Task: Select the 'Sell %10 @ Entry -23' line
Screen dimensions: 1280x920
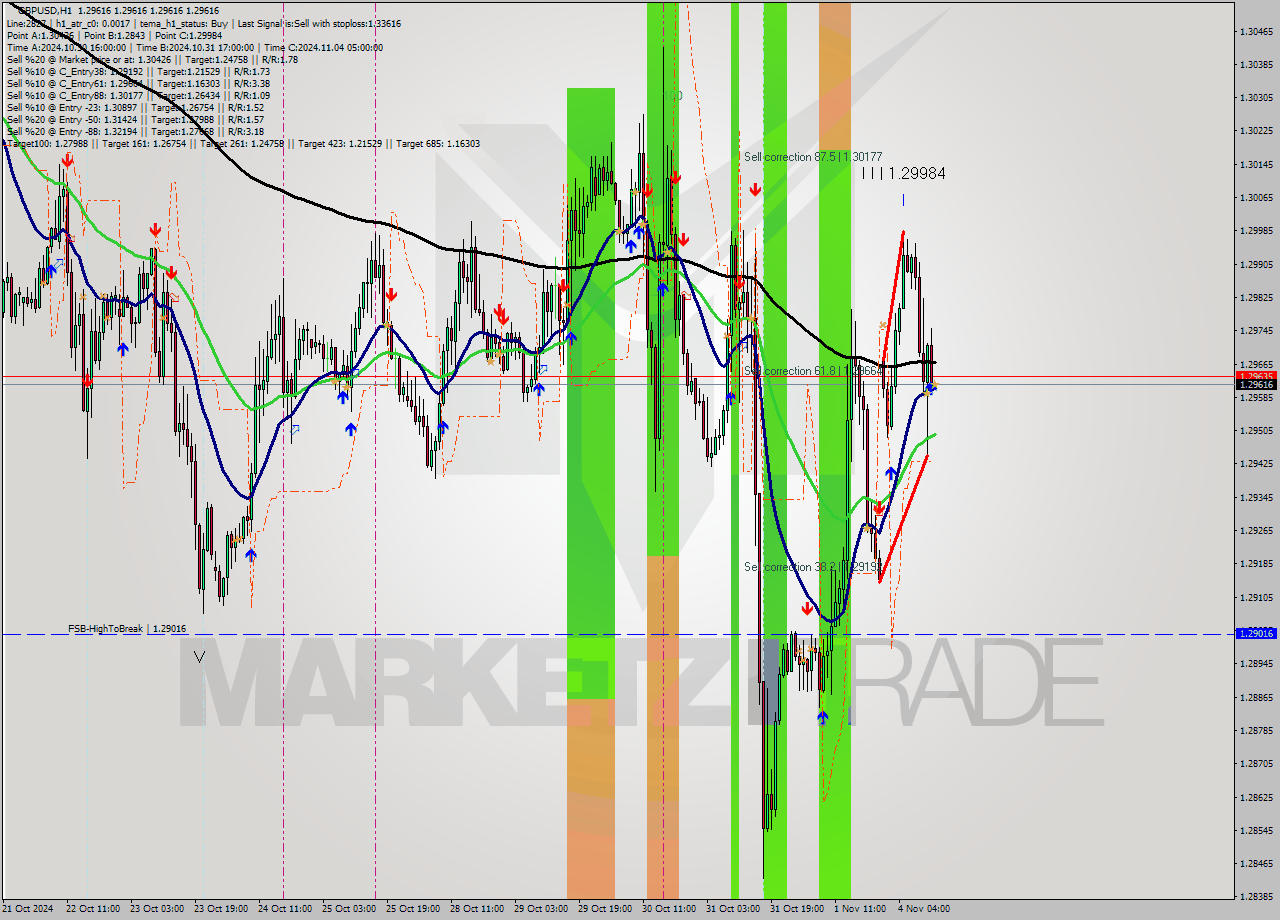Action: [135, 107]
